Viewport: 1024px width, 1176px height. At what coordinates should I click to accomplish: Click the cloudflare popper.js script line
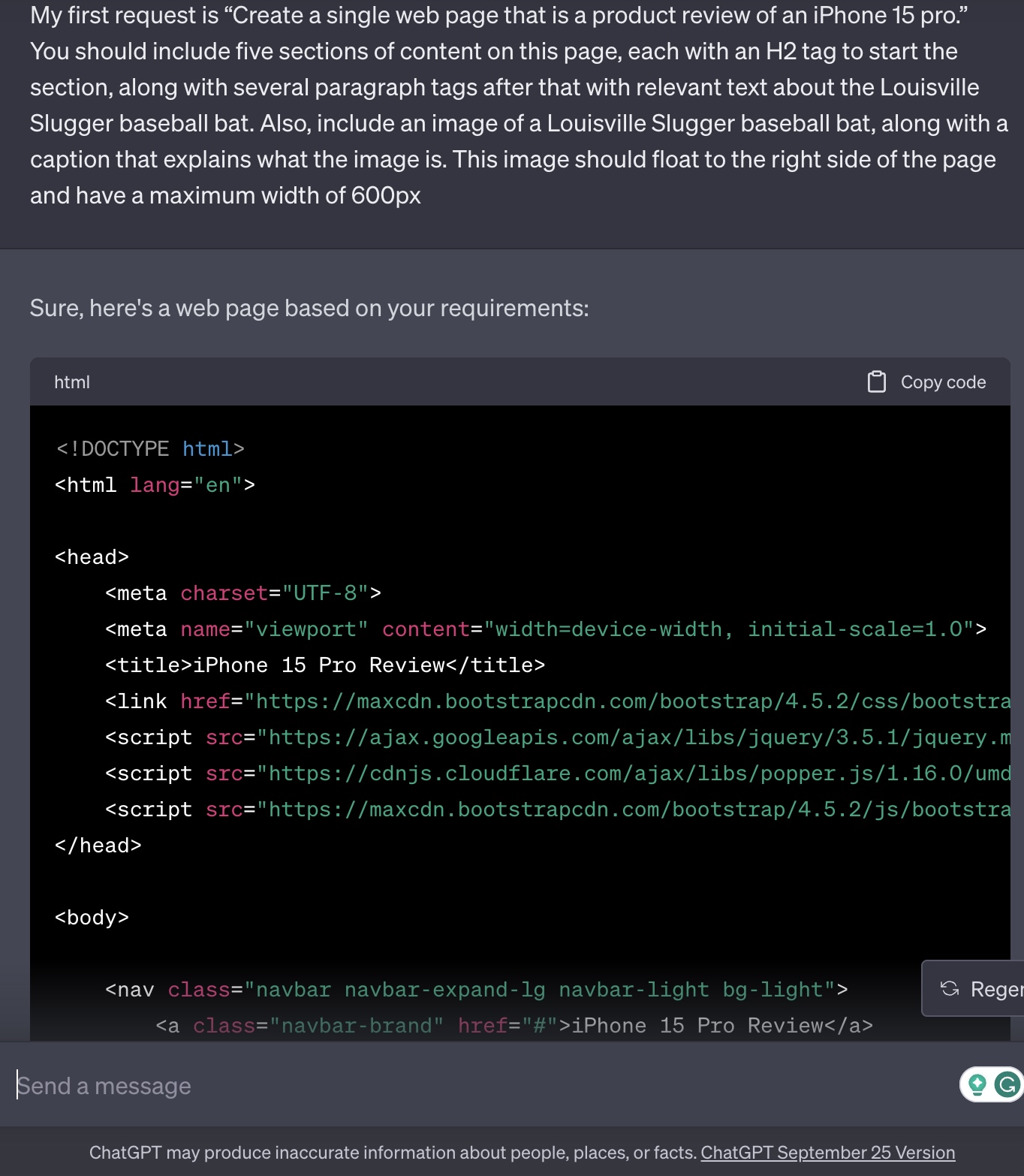click(557, 773)
